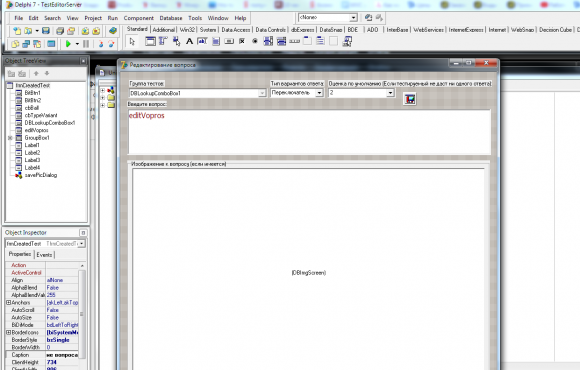This screenshot has height=370, width=580.
Task: Open the Component menu
Action: point(138,18)
